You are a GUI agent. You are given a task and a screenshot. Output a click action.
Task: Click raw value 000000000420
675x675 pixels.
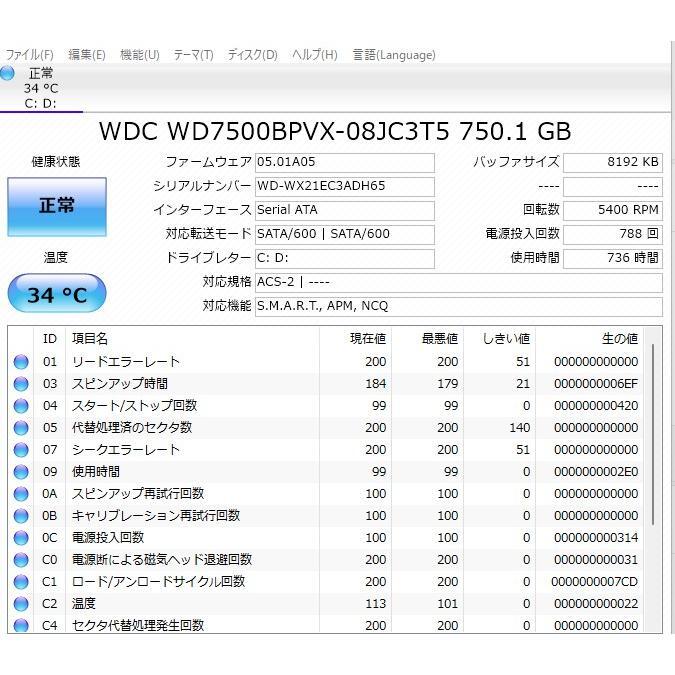click(x=596, y=406)
